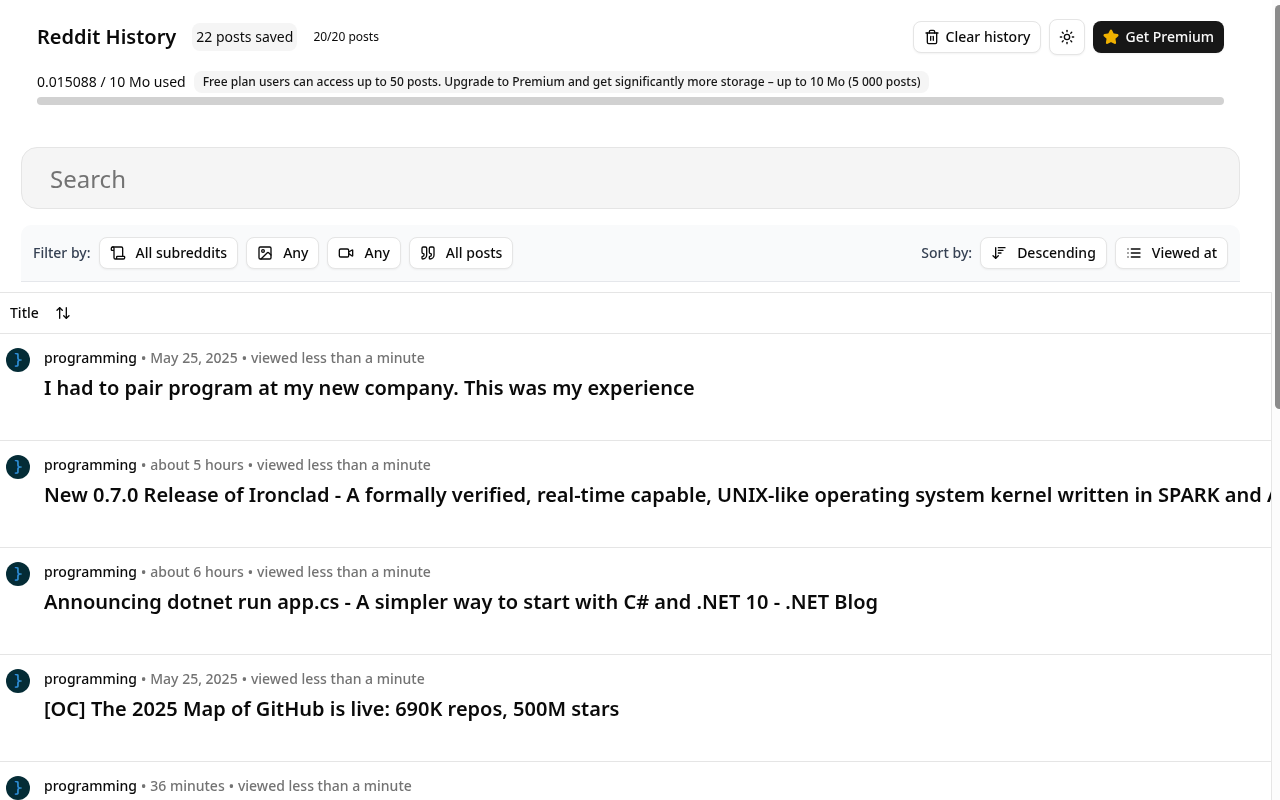Change the Descending sort order dropdown

click(x=1043, y=253)
